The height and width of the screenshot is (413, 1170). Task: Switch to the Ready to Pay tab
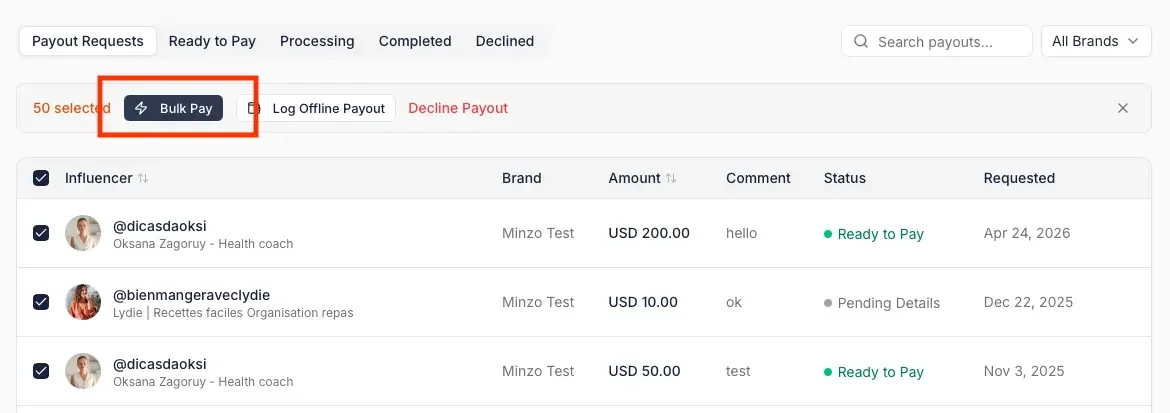212,41
